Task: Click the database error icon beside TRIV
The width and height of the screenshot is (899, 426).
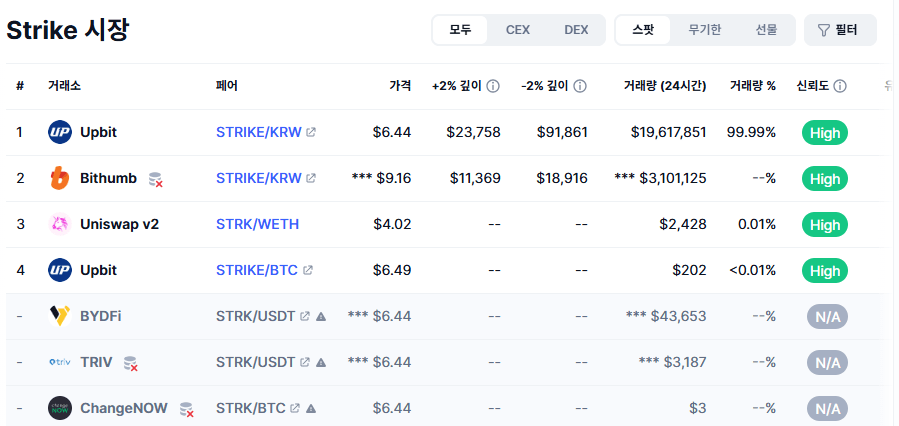Action: 131,363
